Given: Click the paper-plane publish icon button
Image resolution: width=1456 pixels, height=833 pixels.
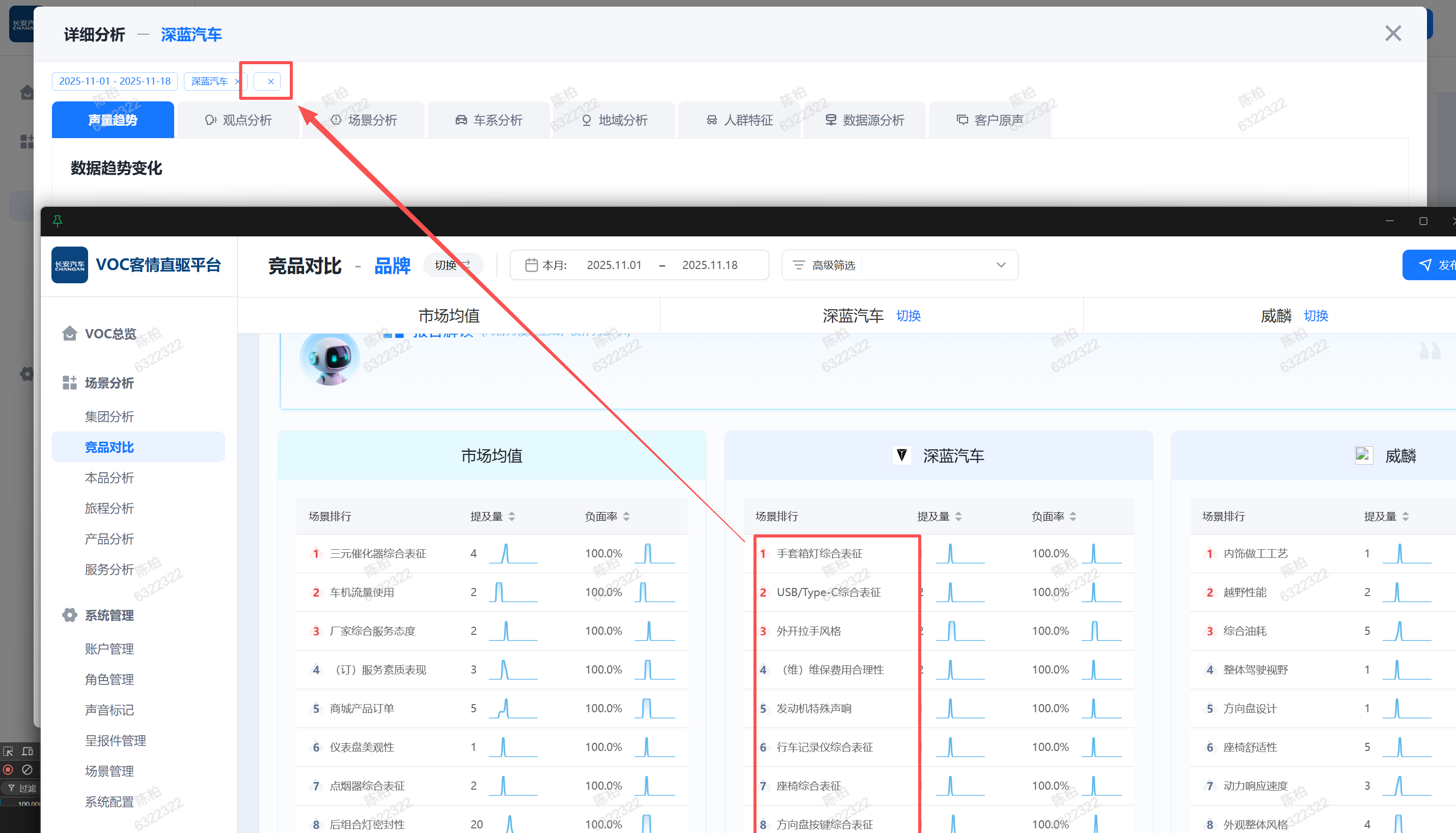Looking at the screenshot, I should click(1425, 265).
